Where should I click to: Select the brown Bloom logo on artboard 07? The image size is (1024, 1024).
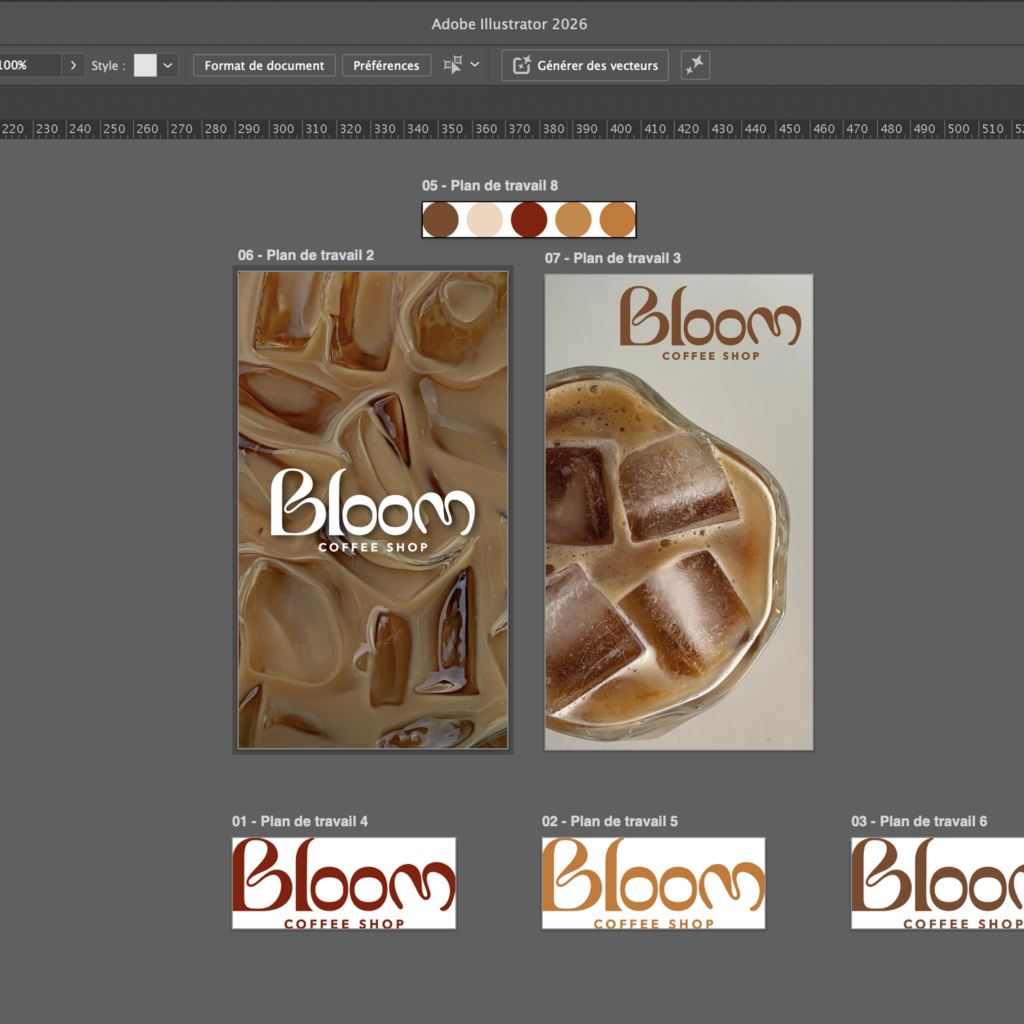[711, 316]
